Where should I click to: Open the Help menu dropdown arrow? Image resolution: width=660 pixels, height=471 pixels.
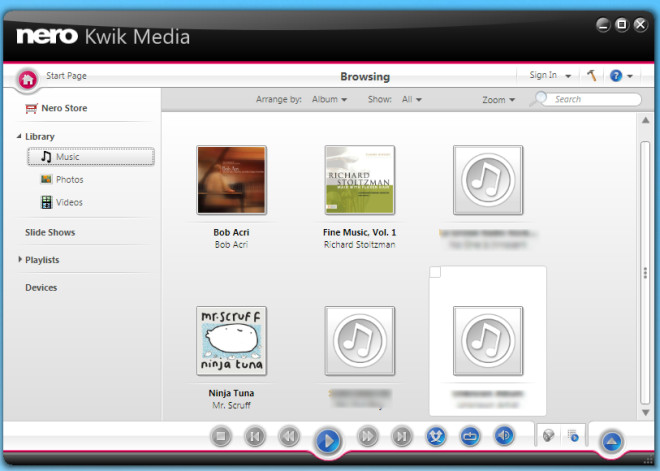click(630, 76)
